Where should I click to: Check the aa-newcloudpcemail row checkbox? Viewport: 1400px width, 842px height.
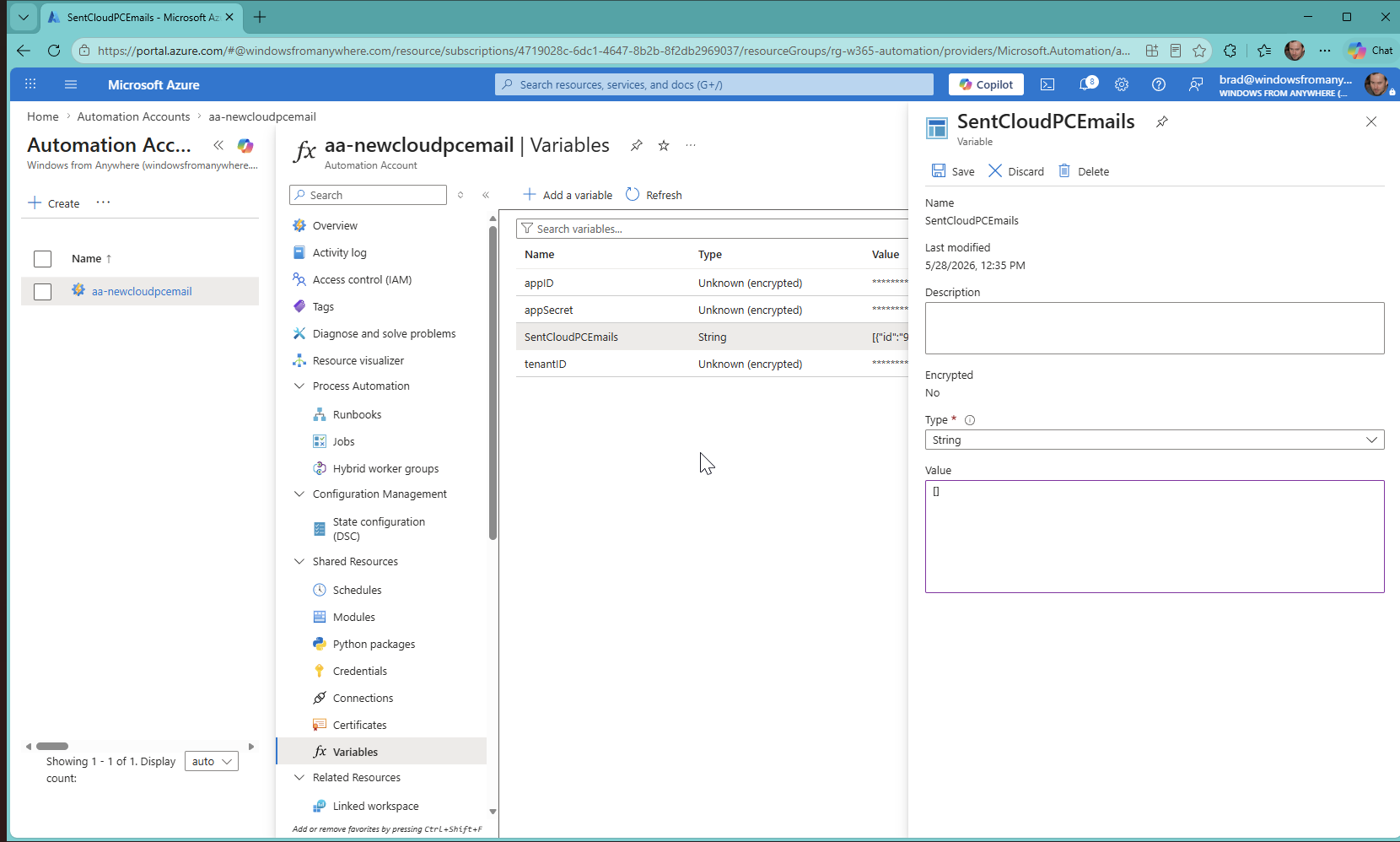coord(42,291)
